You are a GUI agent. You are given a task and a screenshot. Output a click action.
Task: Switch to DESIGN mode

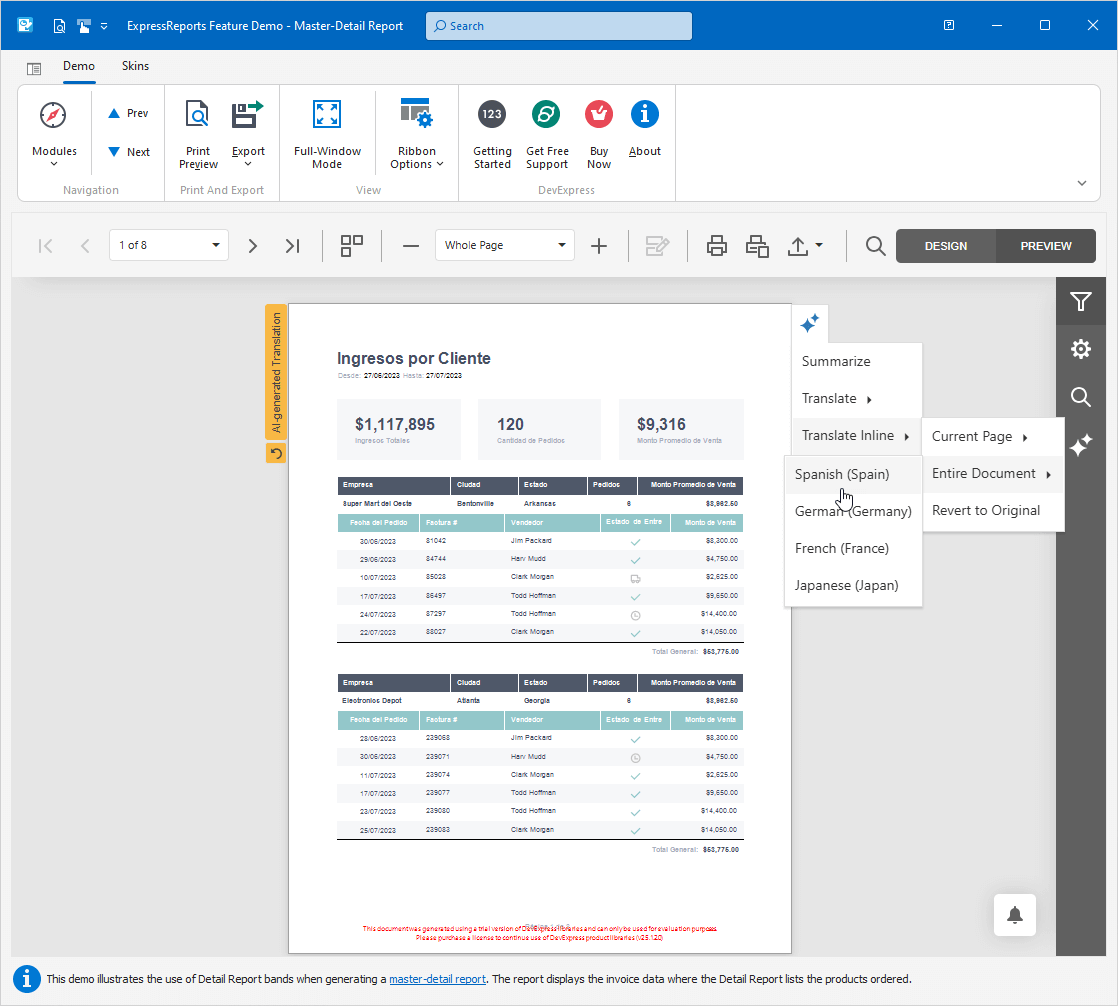point(945,245)
